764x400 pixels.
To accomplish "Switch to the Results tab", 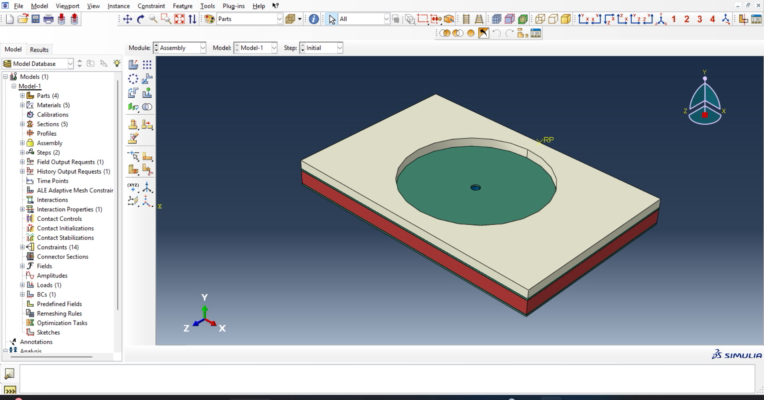I will pyautogui.click(x=39, y=49).
